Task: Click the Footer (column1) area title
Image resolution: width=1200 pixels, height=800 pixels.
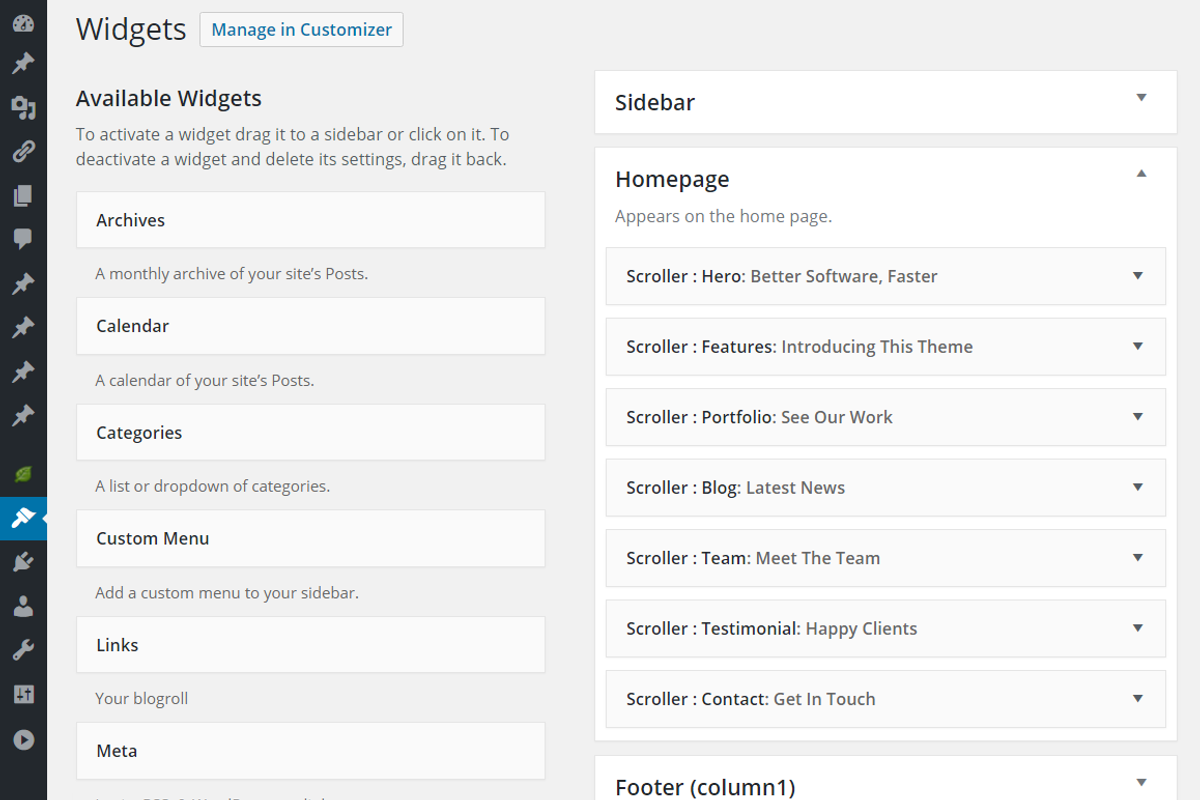Action: [705, 787]
